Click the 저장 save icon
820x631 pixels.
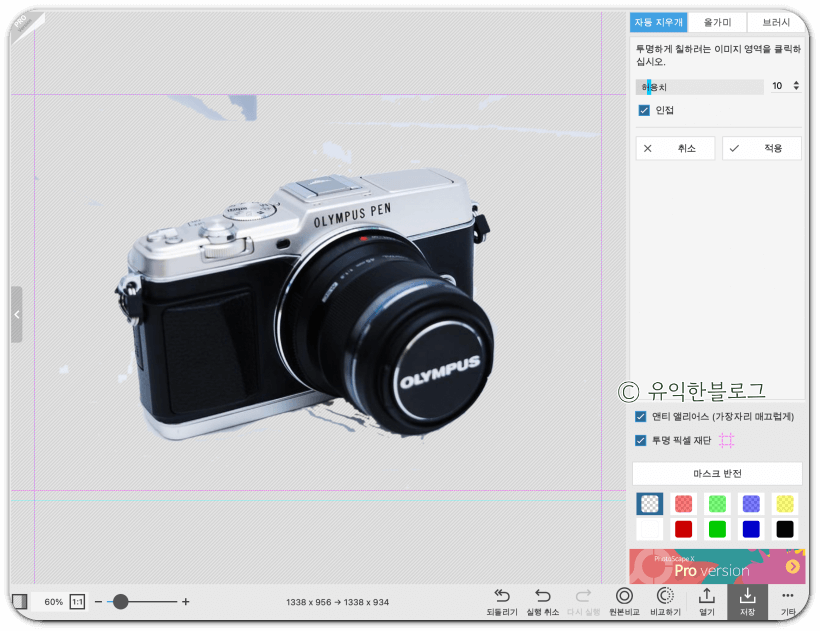[747, 602]
